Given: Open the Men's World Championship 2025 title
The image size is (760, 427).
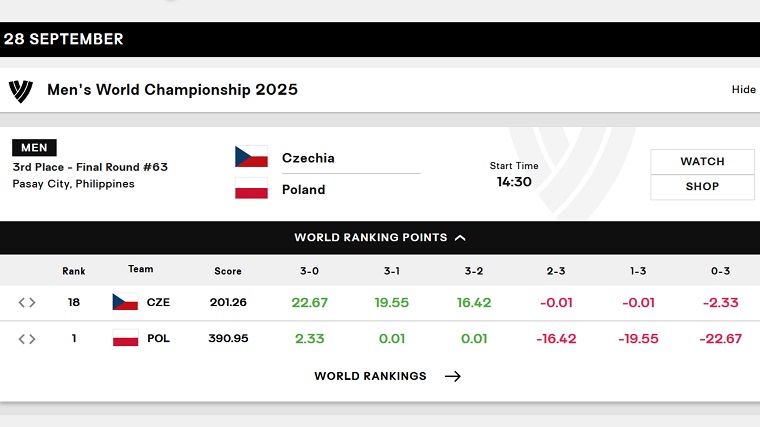Looking at the screenshot, I should click(x=172, y=90).
